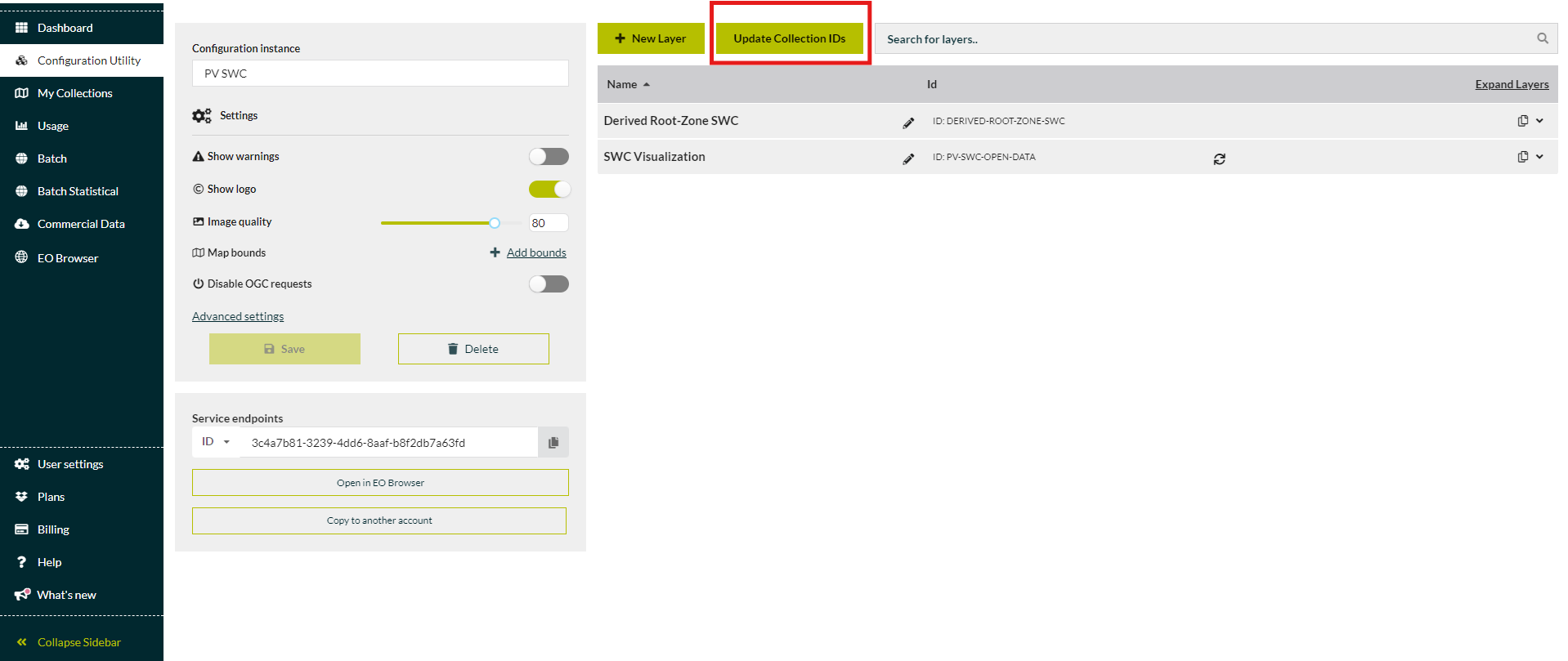The width and height of the screenshot is (1568, 661).
Task: Copy the Derived Root-Zone SWC layer
Action: pos(1523,121)
